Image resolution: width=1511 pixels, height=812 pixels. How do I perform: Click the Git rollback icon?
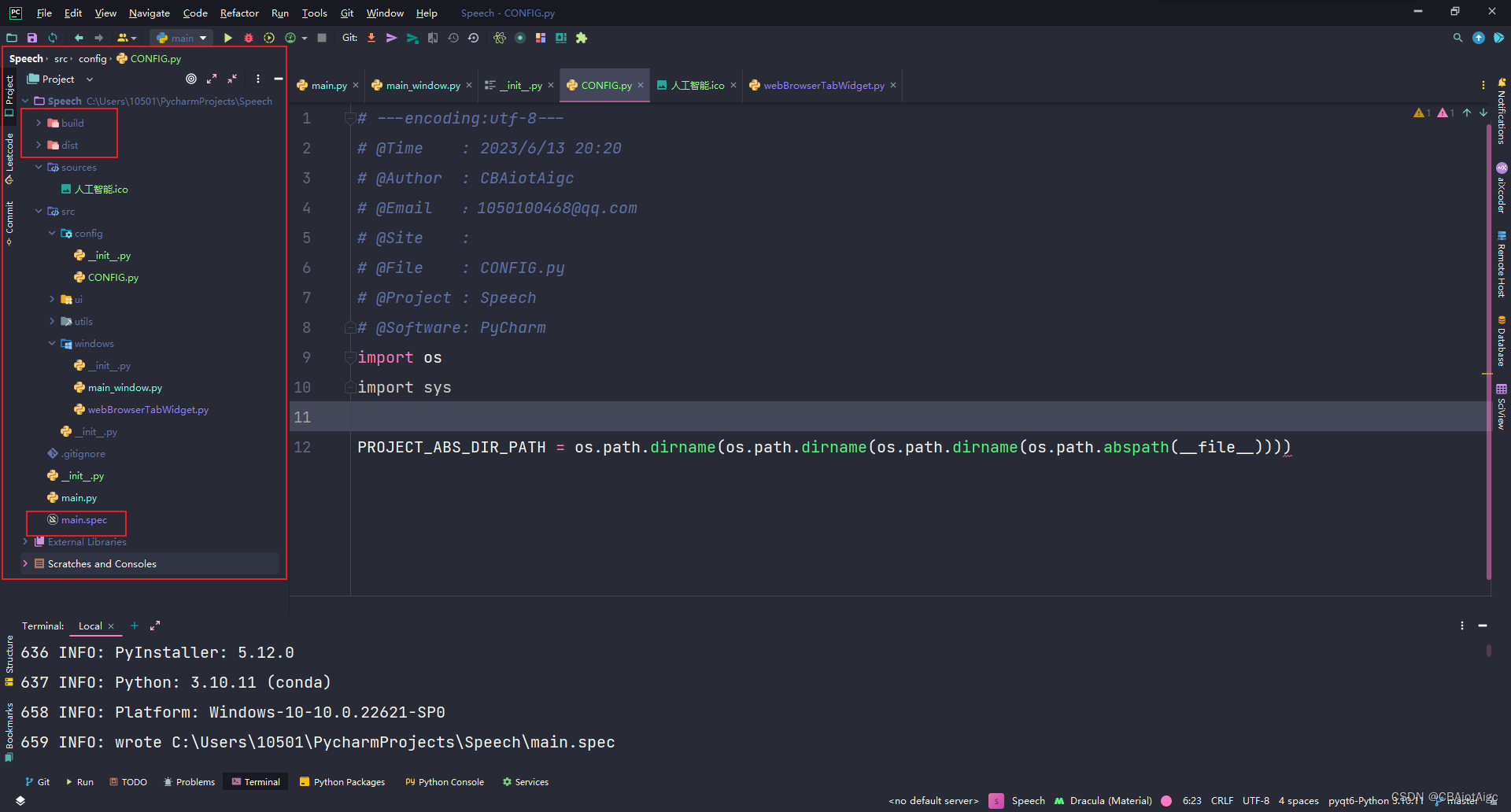point(474,38)
